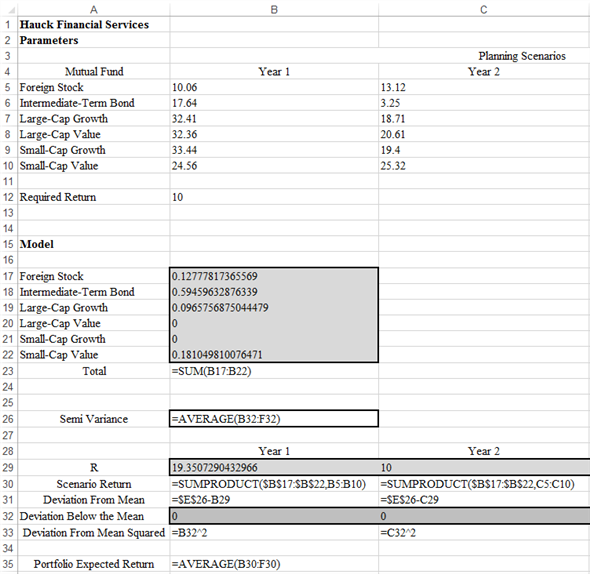Select formula =B32^2
This screenshot has width=590, height=574.
tap(274, 533)
